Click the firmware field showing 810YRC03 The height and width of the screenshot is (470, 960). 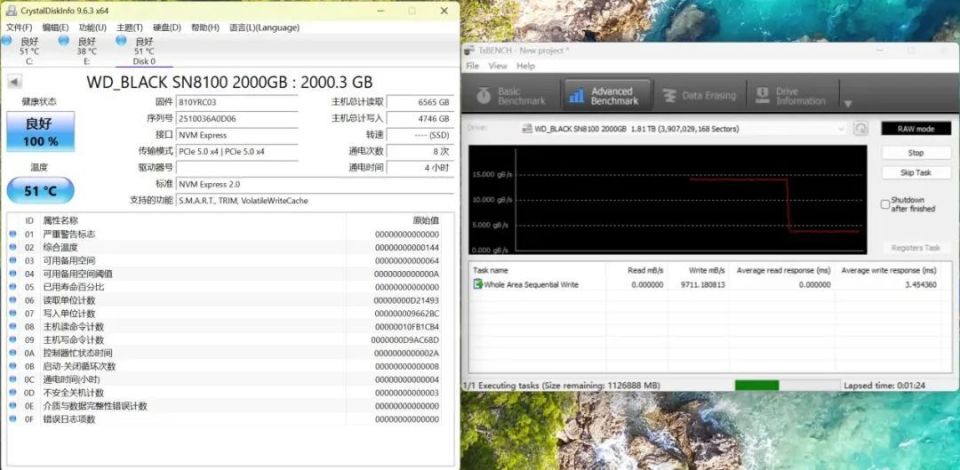point(236,102)
